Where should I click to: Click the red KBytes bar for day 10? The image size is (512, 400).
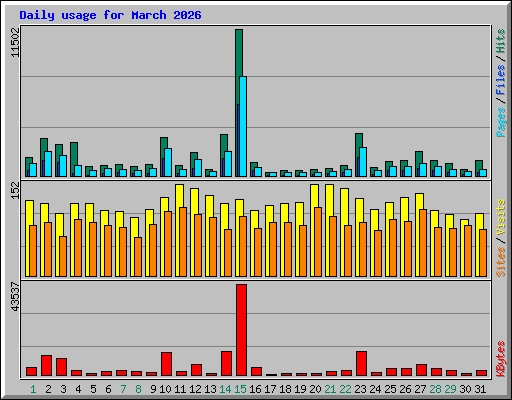[166, 364]
